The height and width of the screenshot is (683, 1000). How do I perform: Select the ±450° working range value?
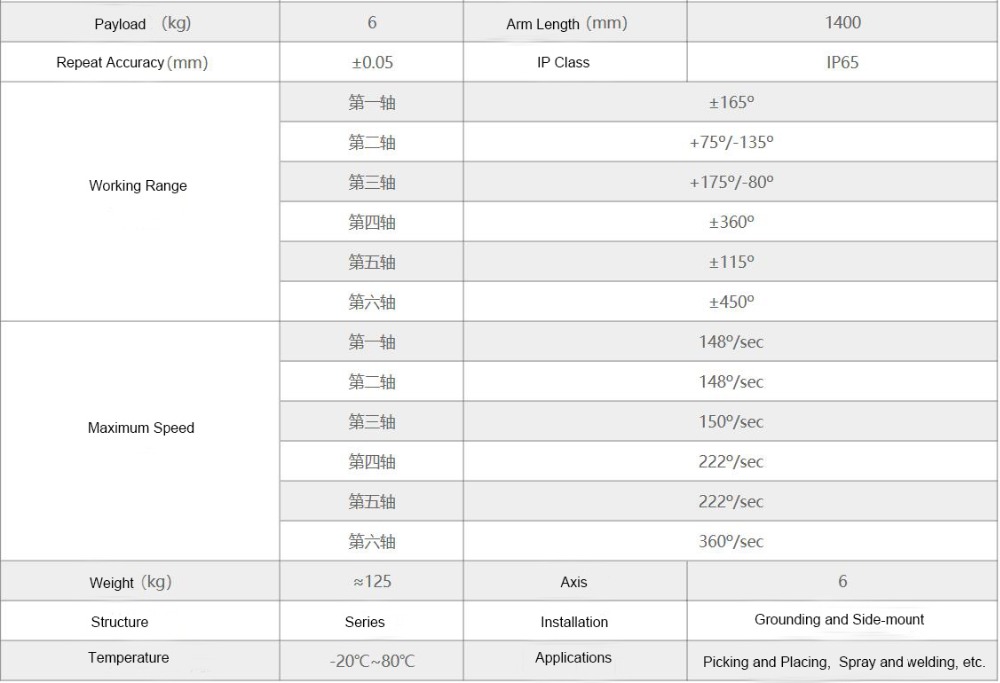732,302
